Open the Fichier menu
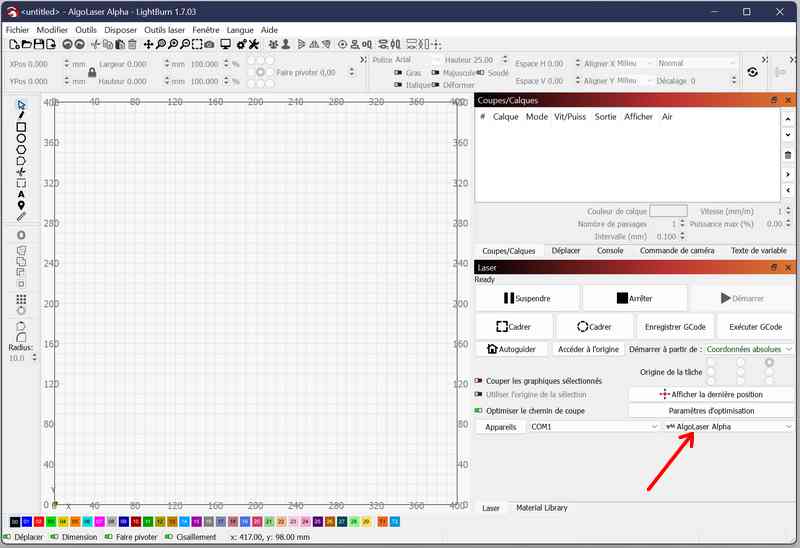The width and height of the screenshot is (800, 548). point(17,30)
